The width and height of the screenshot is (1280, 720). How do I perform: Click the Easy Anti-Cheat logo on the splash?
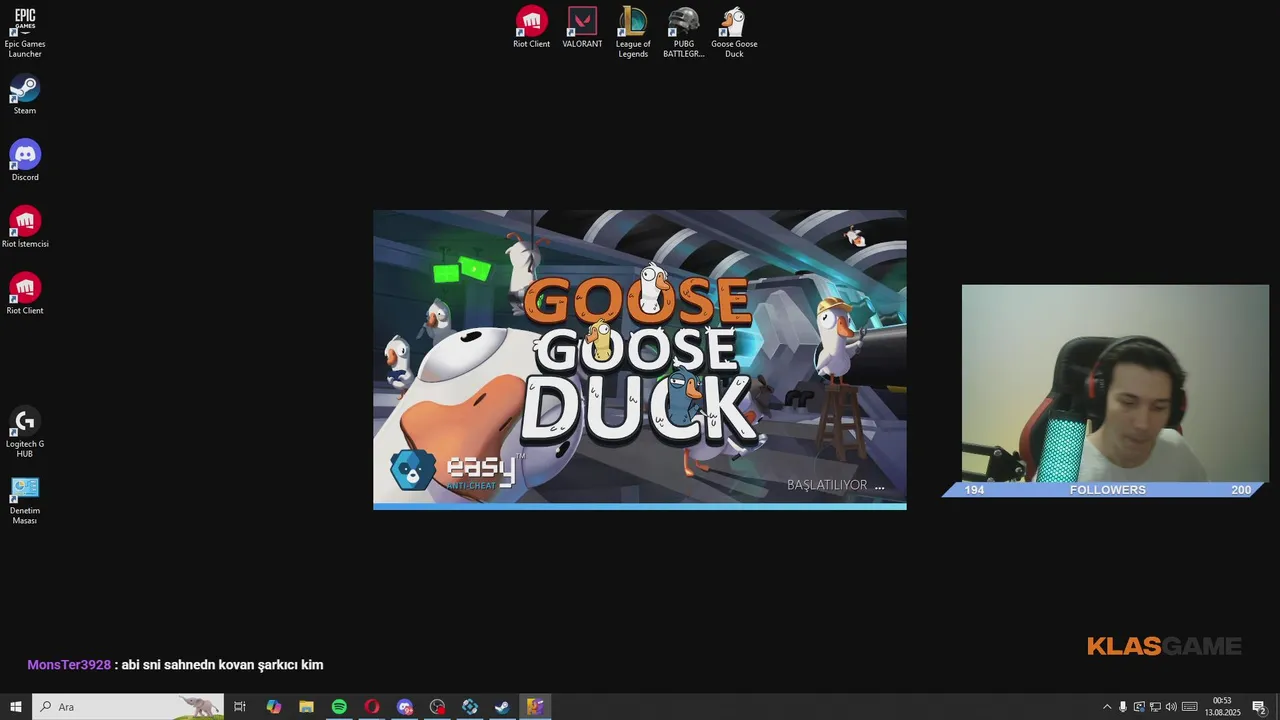[x=456, y=470]
